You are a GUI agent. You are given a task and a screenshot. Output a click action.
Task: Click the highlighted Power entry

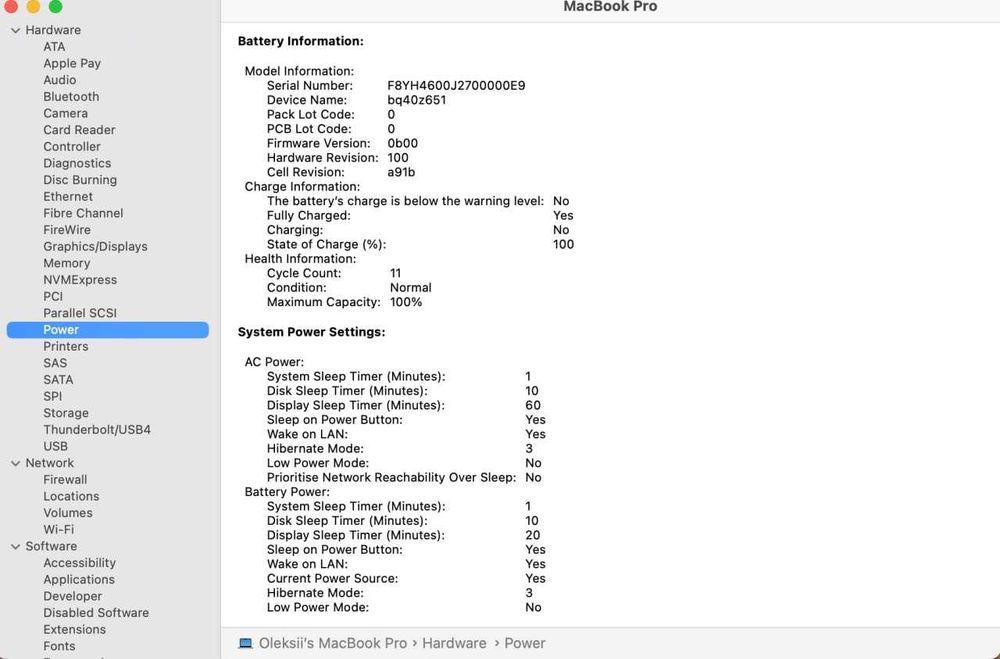pyautogui.click(x=108, y=330)
